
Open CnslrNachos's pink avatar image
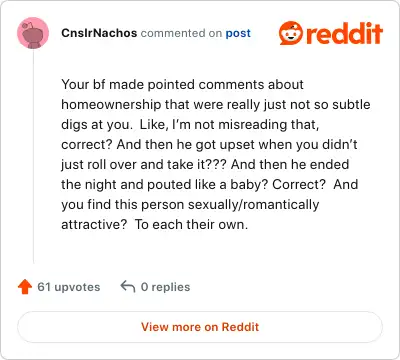[33, 33]
